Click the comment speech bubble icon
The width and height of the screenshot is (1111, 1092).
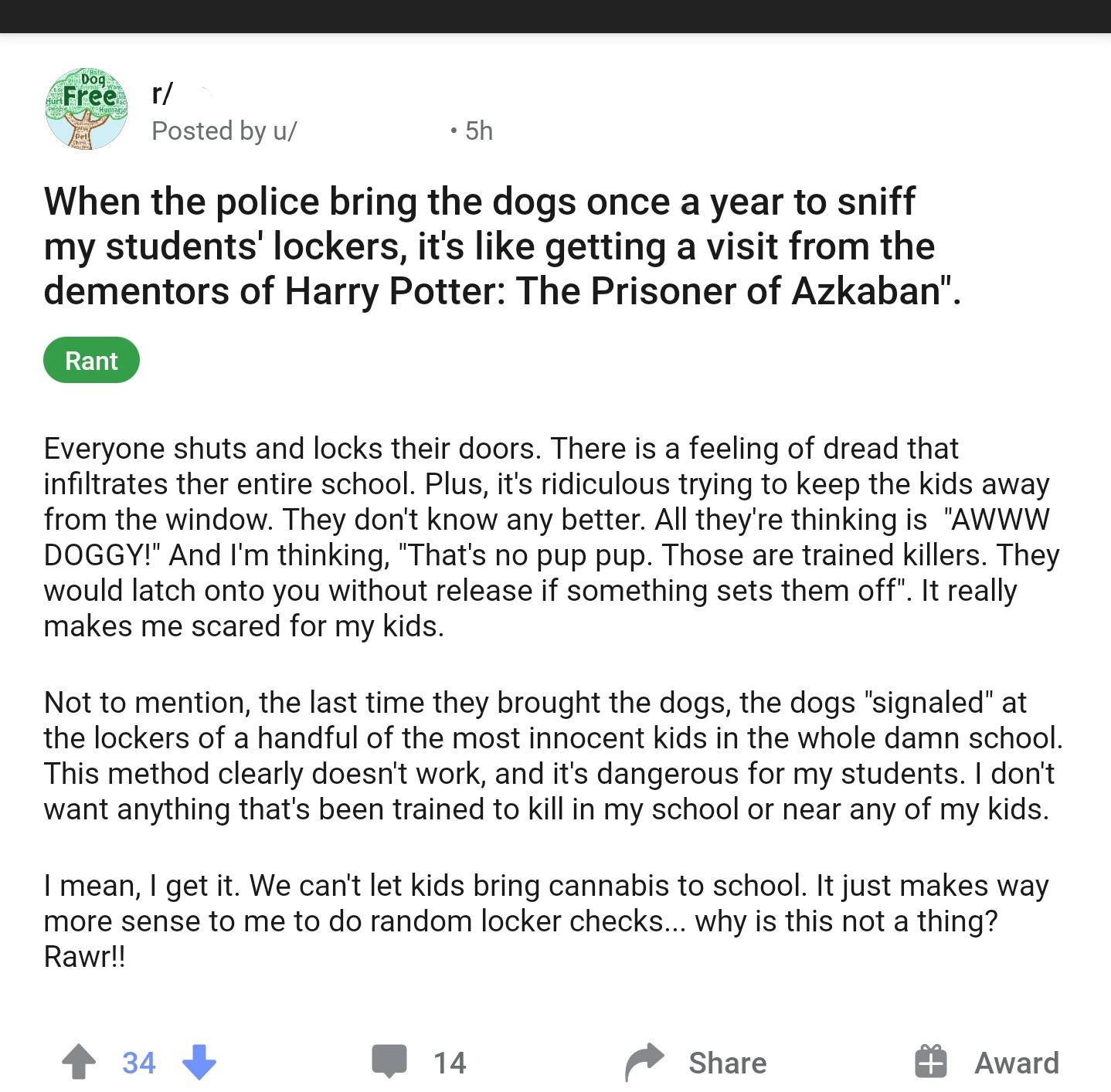point(389,1061)
